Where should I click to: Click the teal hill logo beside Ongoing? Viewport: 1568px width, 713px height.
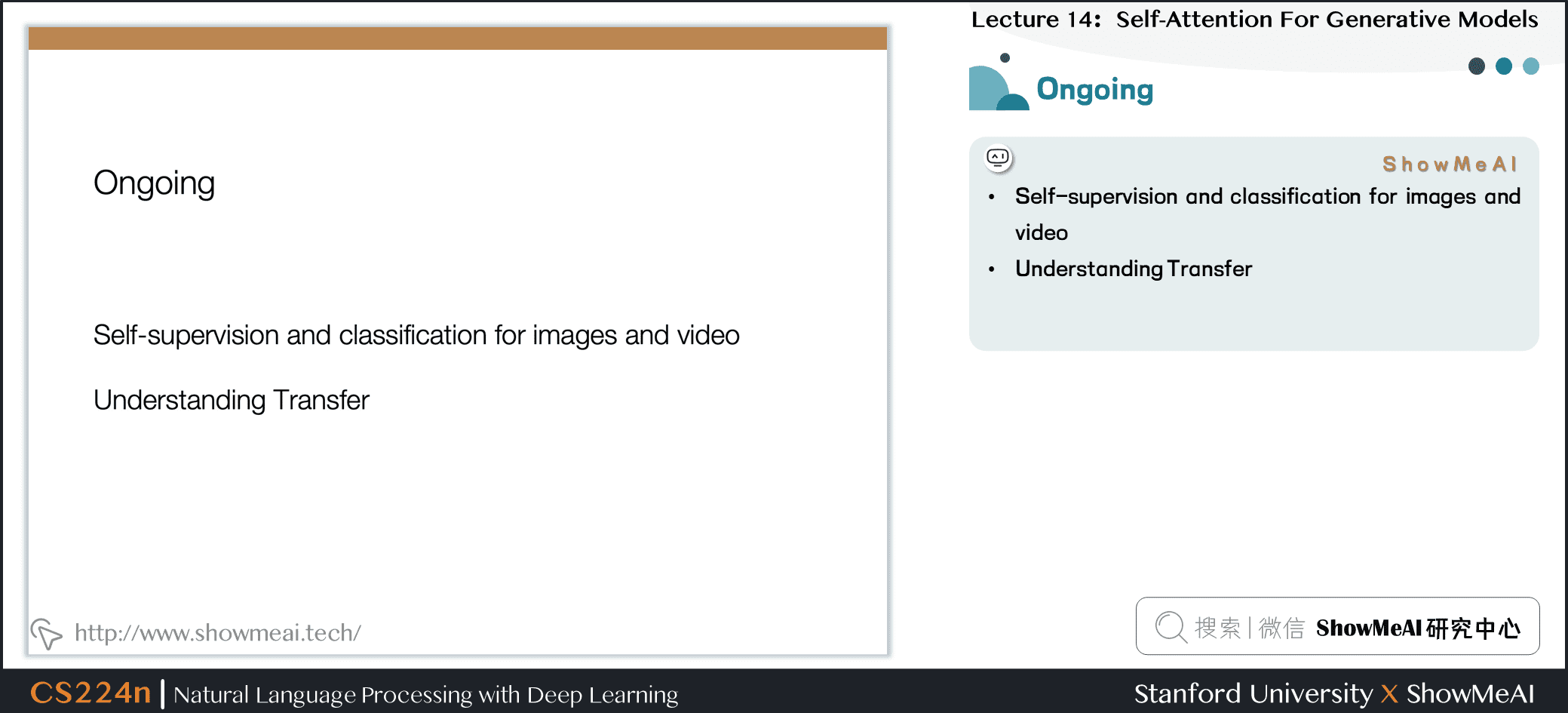pos(999,83)
